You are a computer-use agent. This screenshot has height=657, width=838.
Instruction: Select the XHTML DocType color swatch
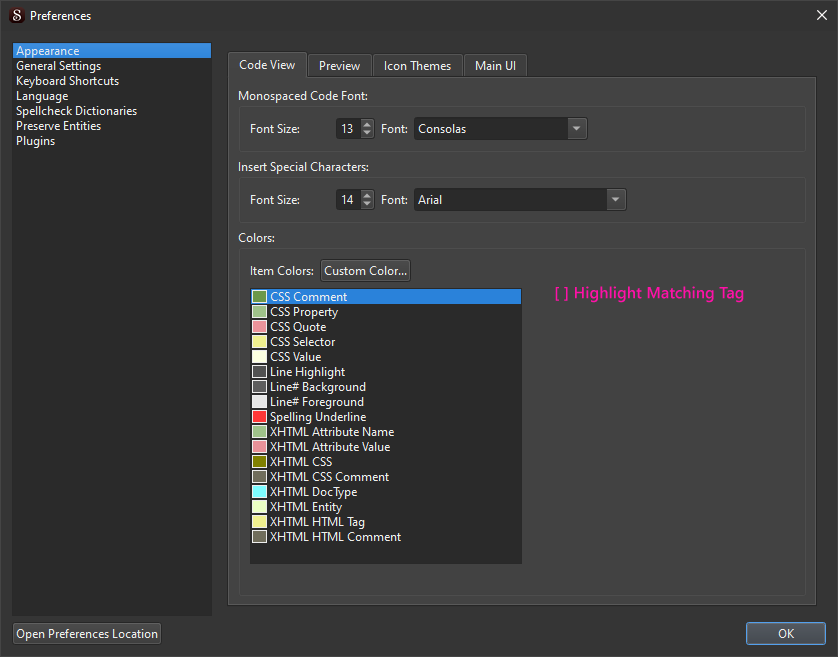(x=259, y=492)
